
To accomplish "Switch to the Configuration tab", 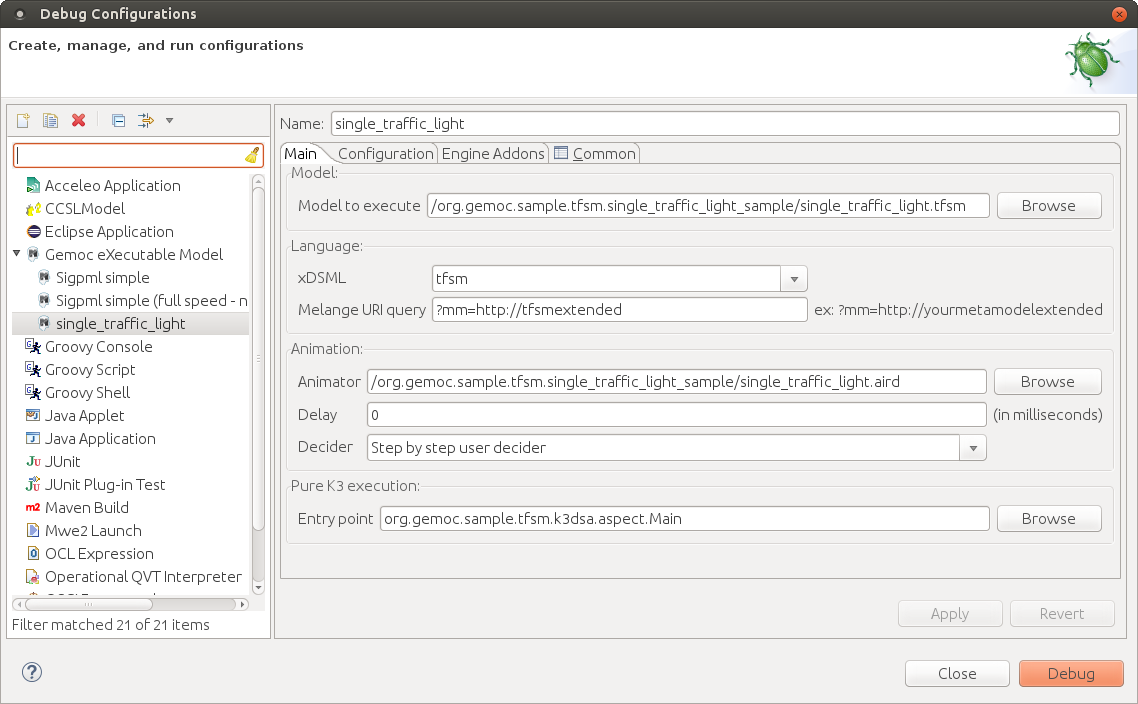I will coord(385,153).
